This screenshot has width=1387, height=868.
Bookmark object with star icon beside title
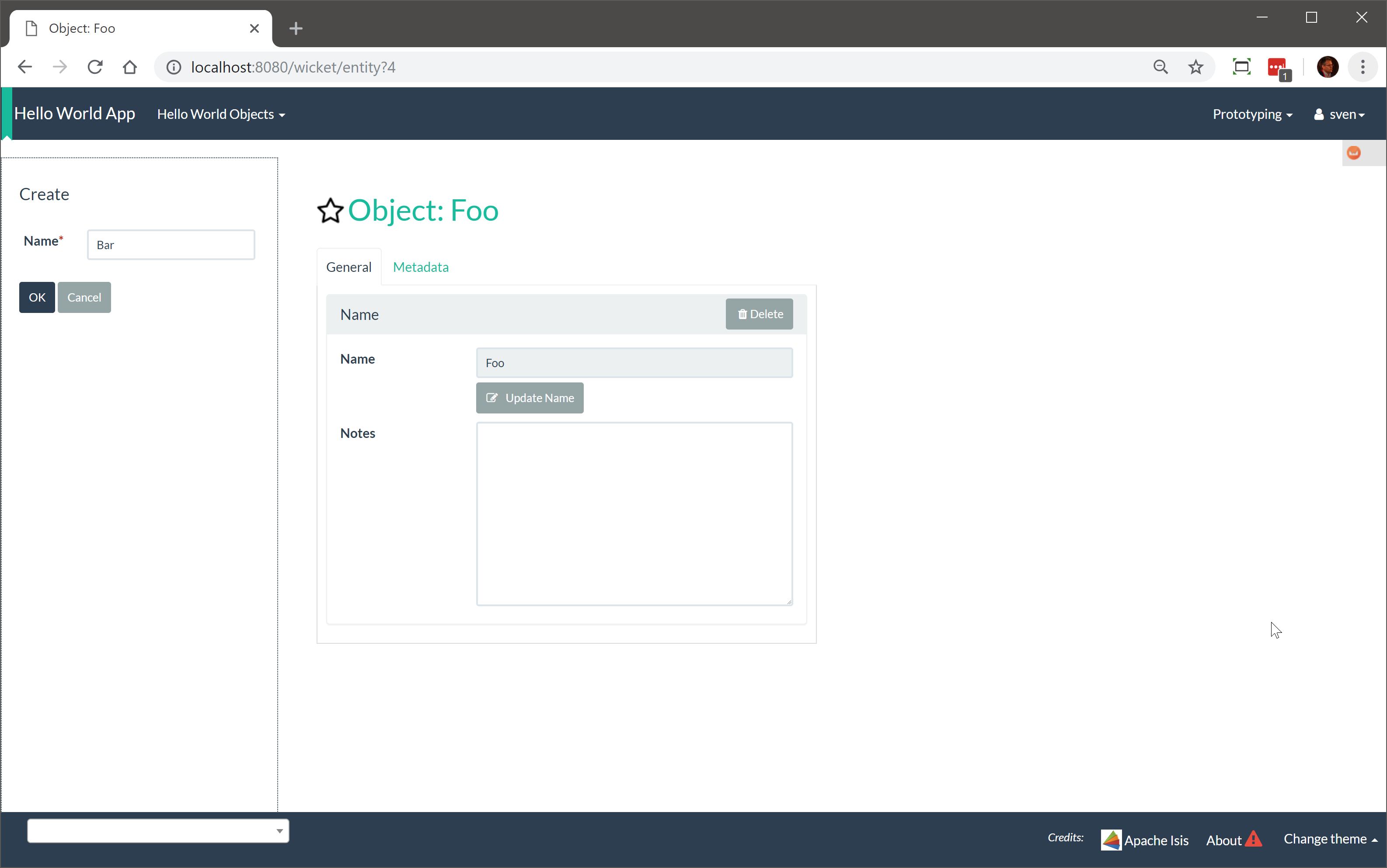[x=330, y=210]
